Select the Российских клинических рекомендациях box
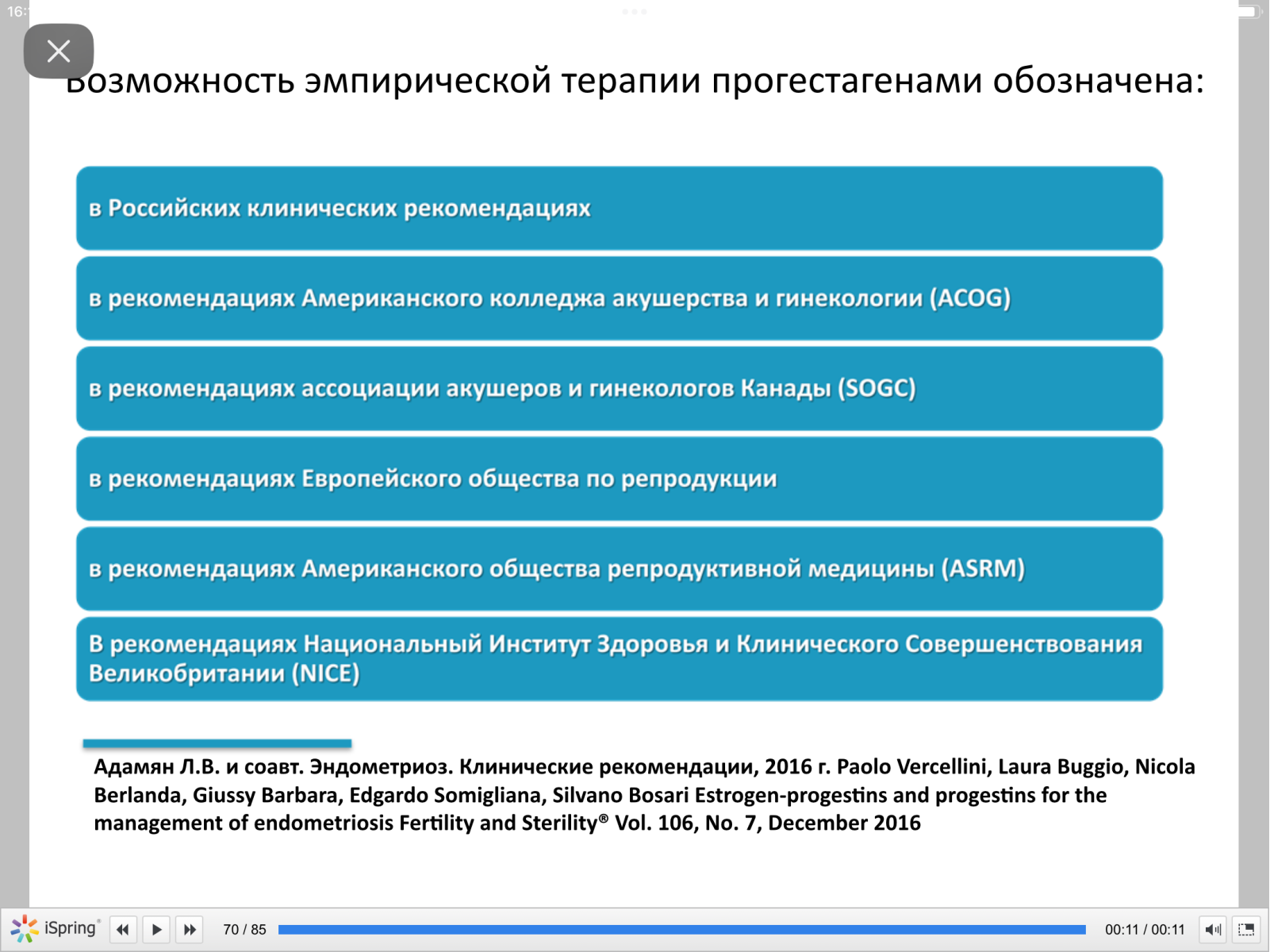The height and width of the screenshot is (952, 1270). 620,209
